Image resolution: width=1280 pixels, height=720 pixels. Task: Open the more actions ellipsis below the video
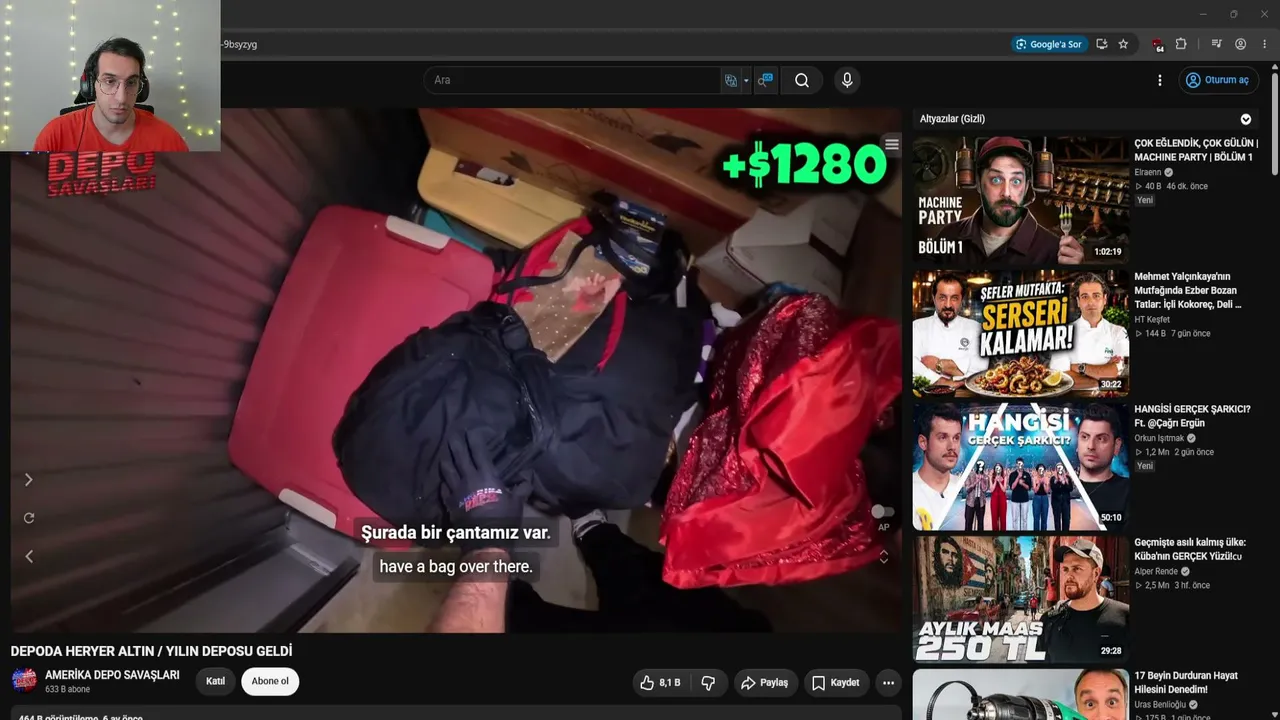click(888, 683)
